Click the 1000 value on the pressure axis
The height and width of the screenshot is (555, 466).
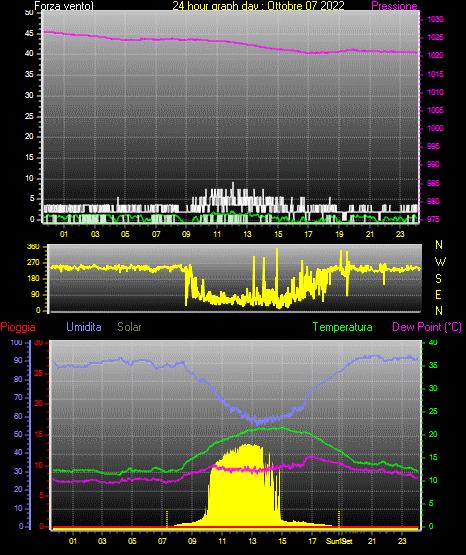pyautogui.click(x=435, y=128)
